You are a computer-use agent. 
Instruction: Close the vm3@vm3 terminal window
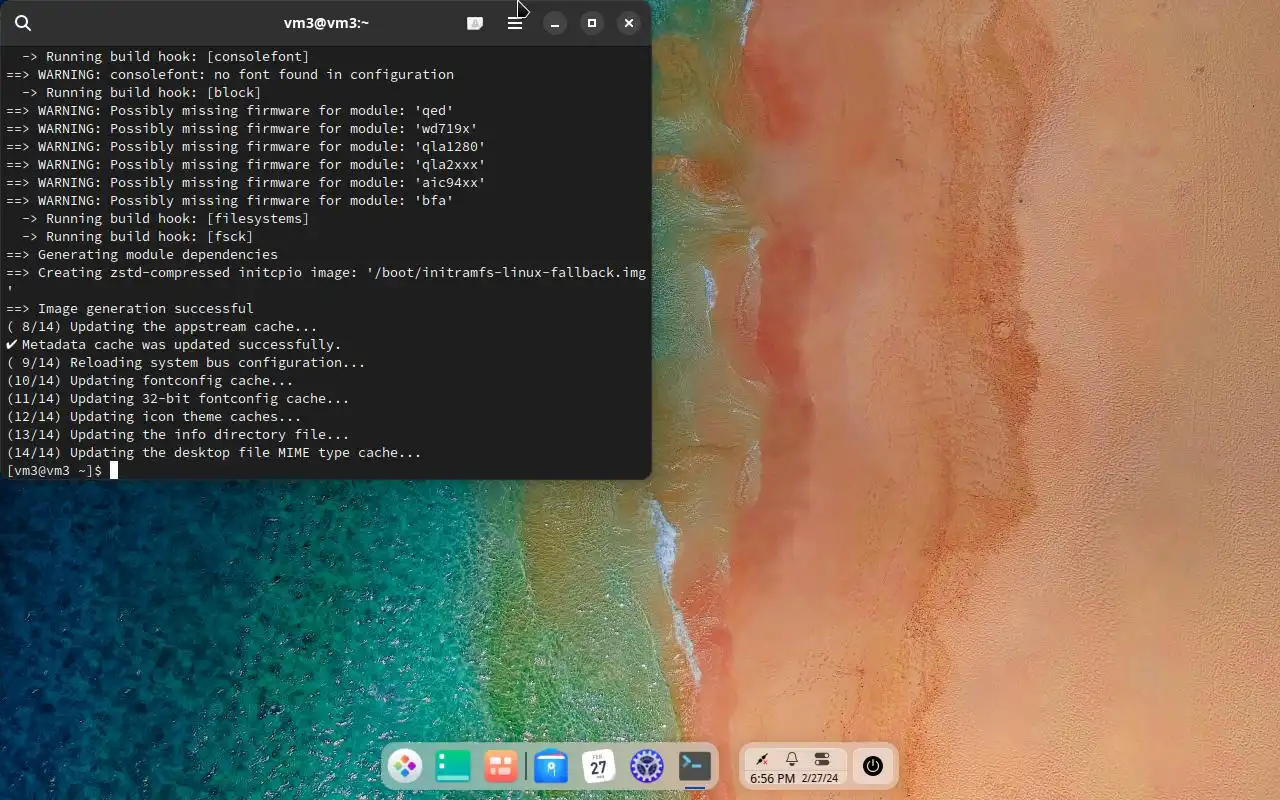(628, 23)
